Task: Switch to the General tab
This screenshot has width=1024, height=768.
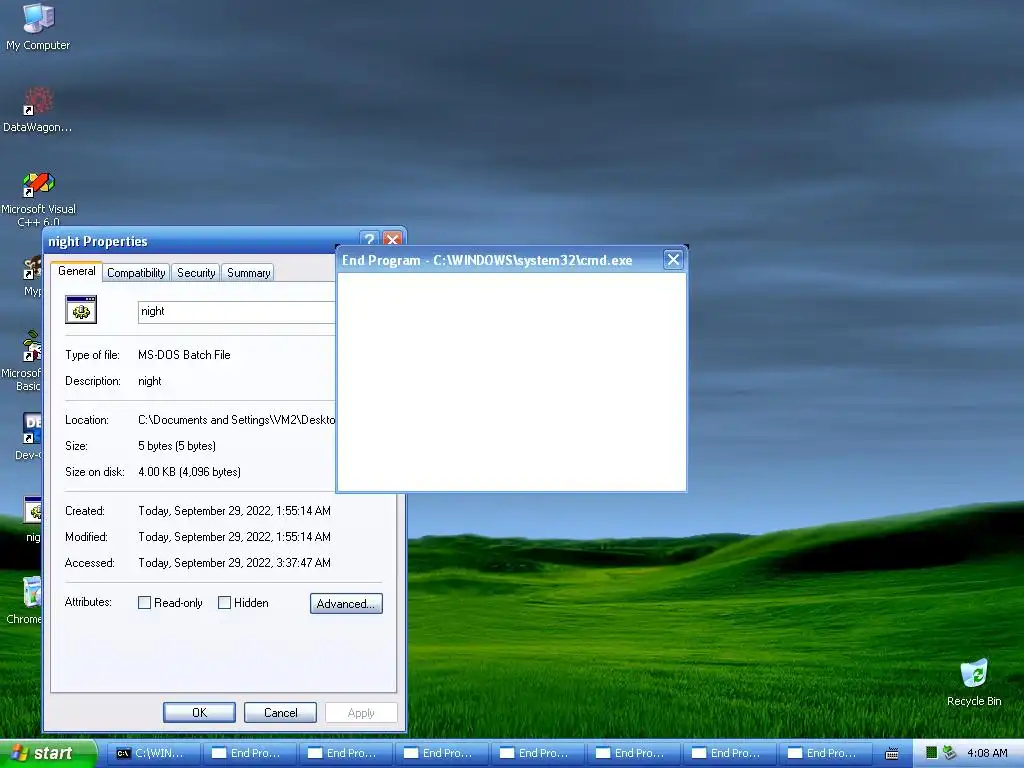Action: 76,271
